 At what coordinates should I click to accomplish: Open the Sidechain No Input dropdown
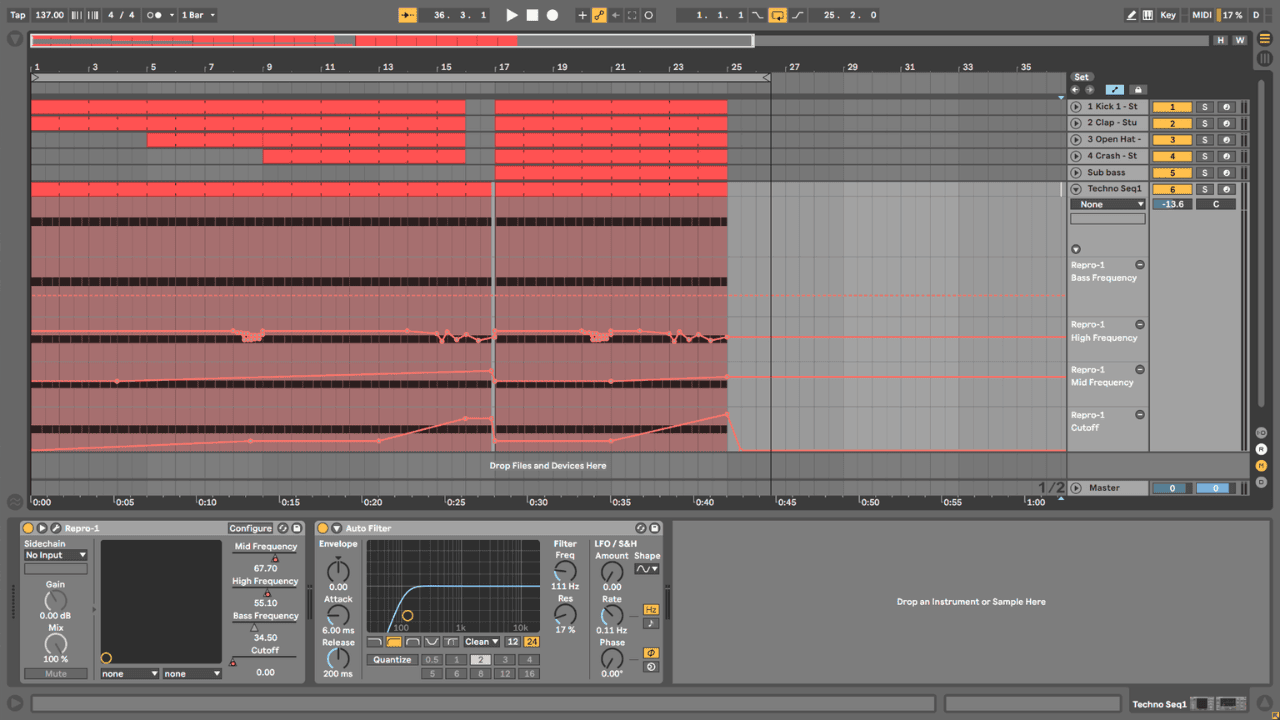pos(56,555)
